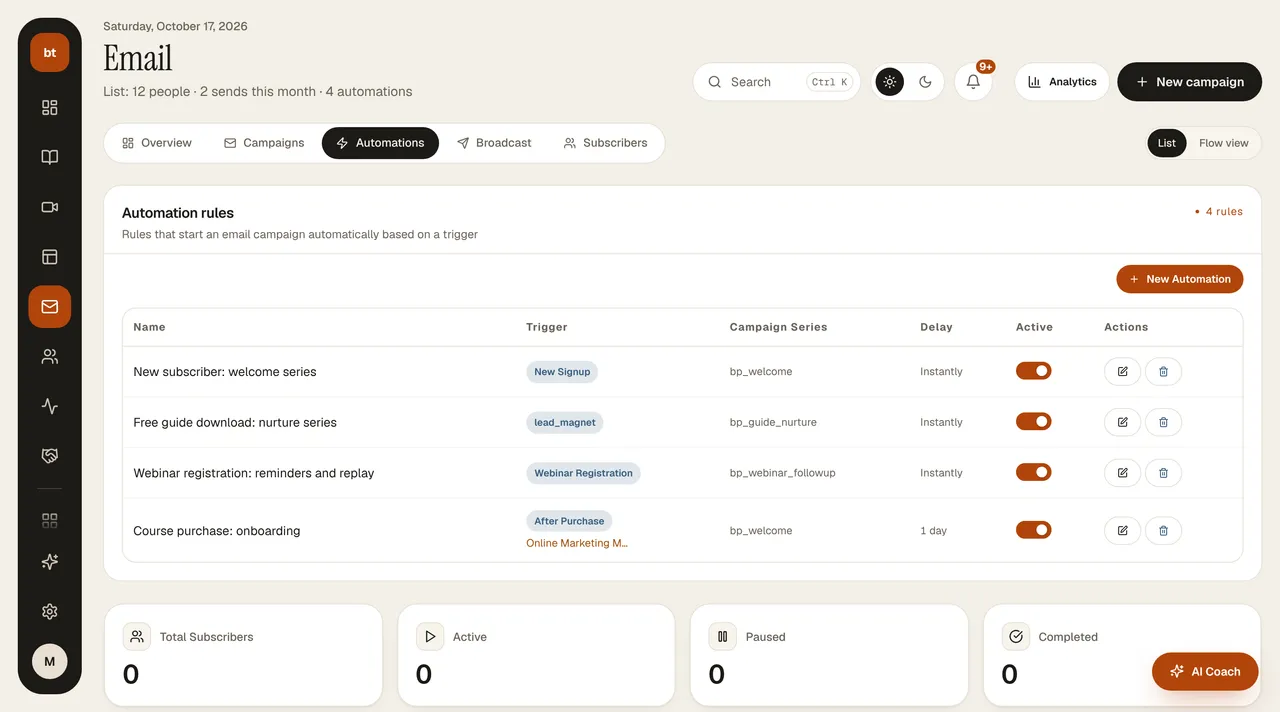The image size is (1280, 712).
Task: Click the New Signup trigger badge
Action: [562, 372]
